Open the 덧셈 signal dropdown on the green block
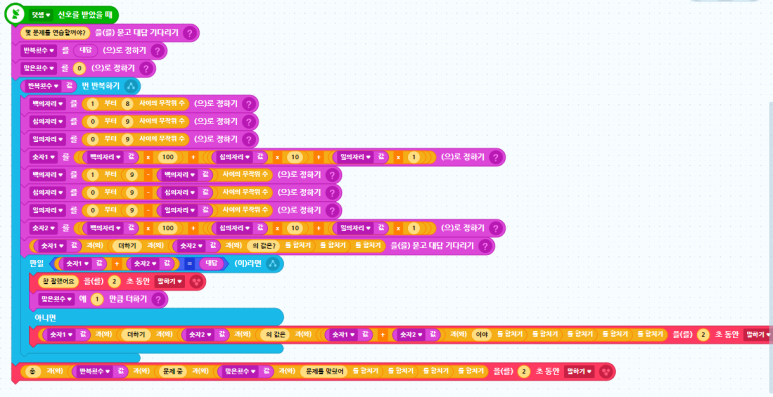Image resolution: width=773 pixels, height=397 pixels. [41, 15]
